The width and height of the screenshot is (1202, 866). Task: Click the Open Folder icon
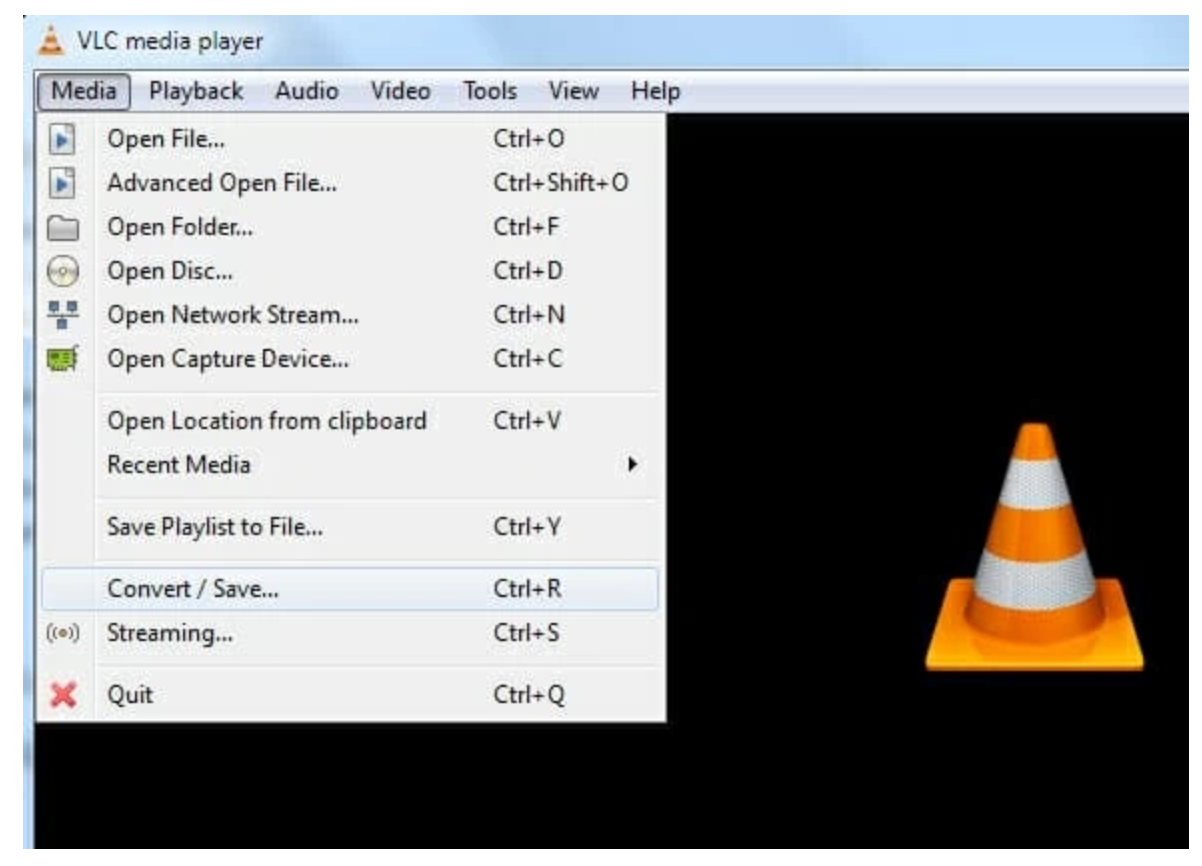[x=63, y=227]
